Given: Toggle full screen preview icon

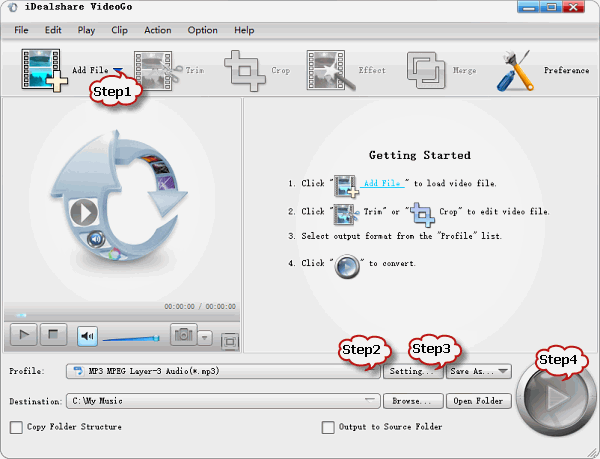Looking at the screenshot, I should coord(230,342).
